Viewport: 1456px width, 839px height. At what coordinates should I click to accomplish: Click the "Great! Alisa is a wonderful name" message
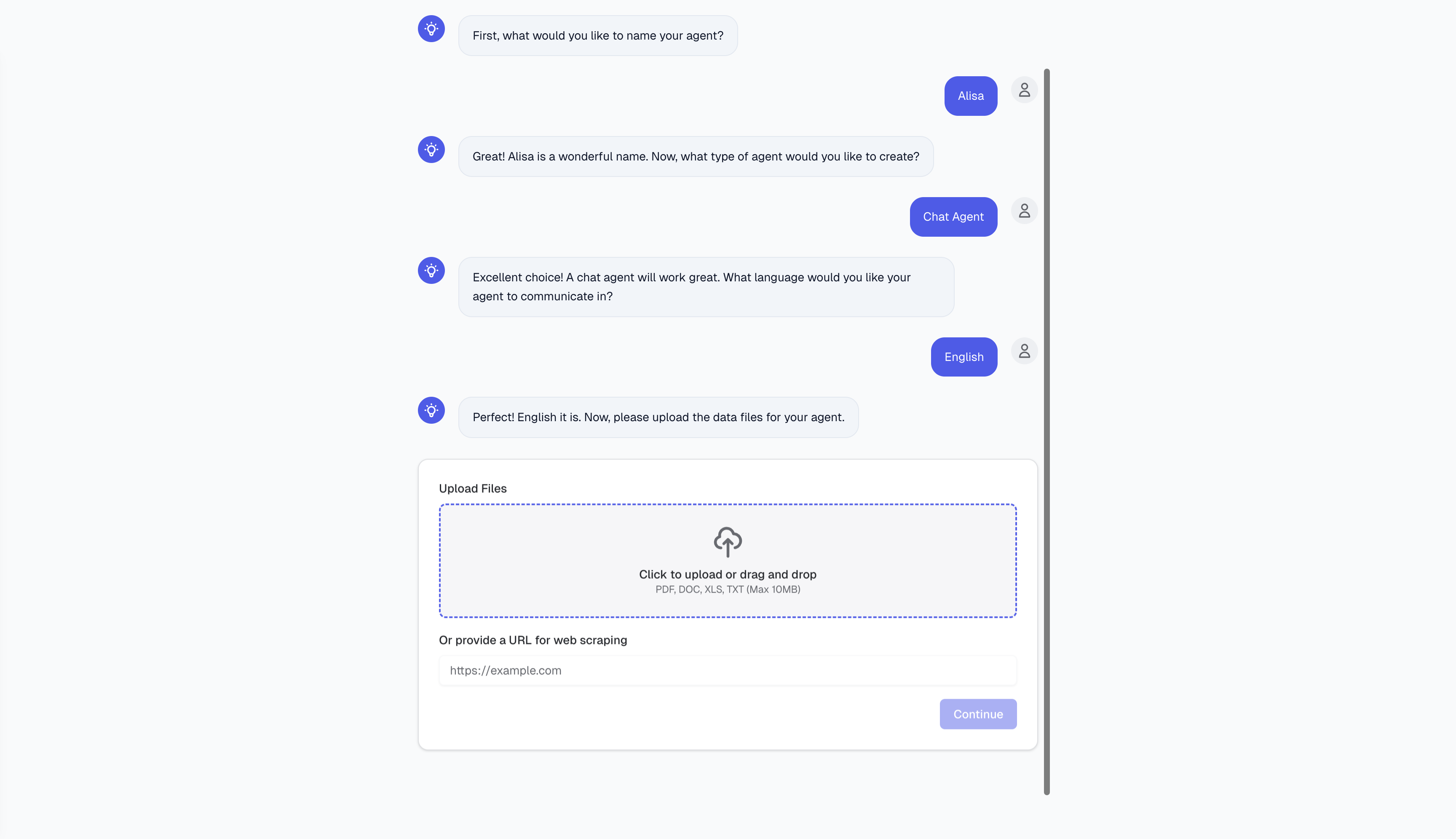pos(696,157)
